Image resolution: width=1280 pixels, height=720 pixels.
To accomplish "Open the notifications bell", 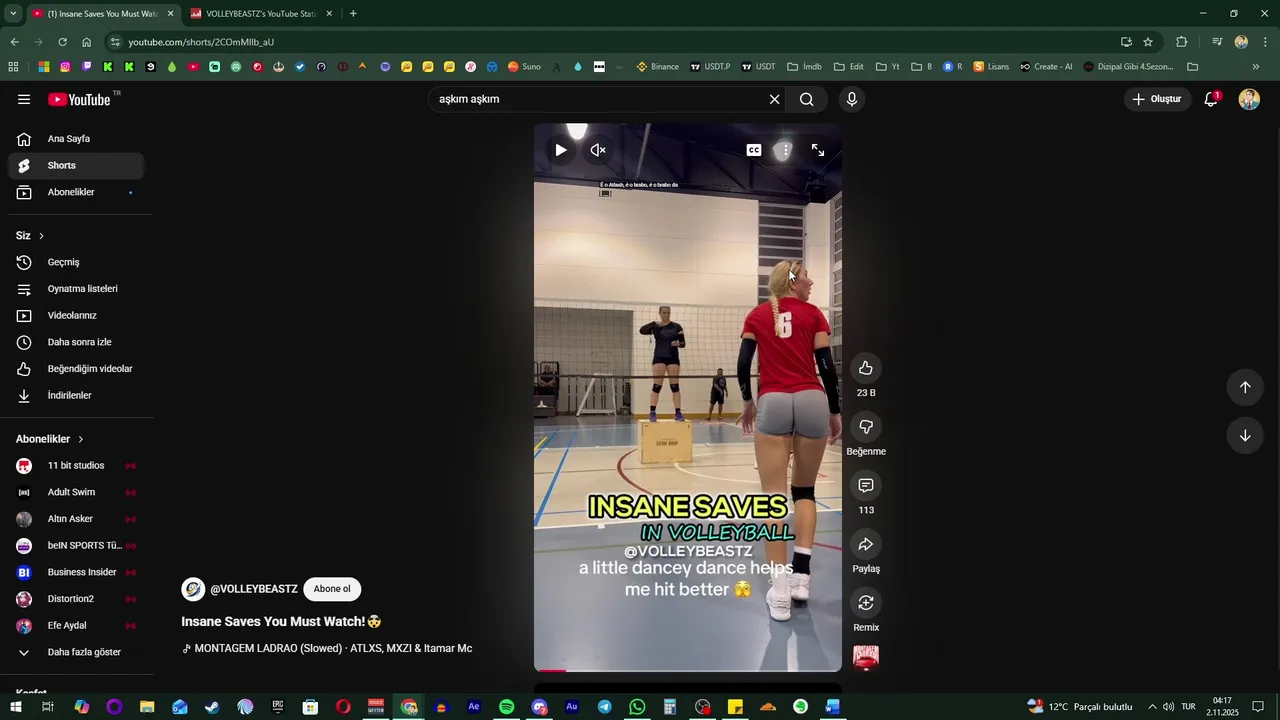I will (1211, 99).
